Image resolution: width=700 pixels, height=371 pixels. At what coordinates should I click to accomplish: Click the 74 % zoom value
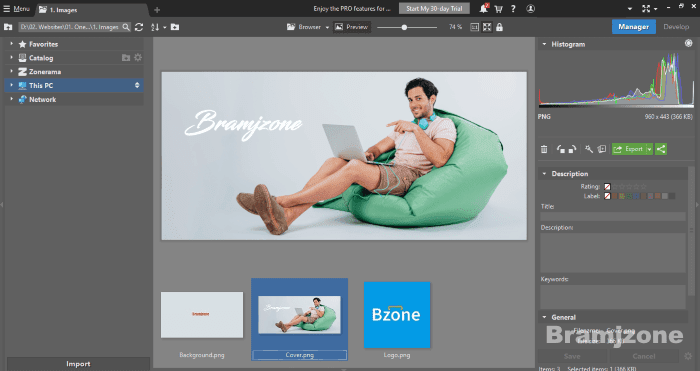[x=455, y=27]
